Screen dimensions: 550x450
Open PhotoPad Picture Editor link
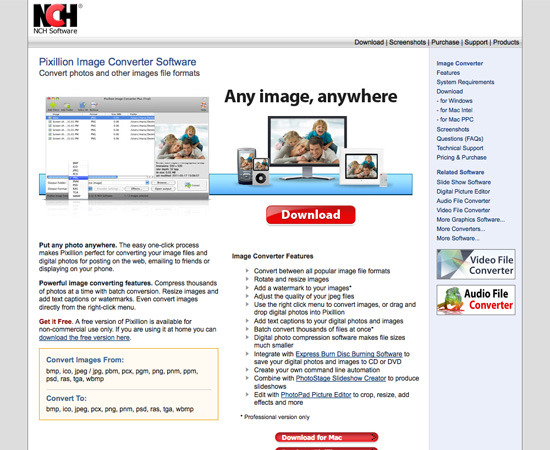click(x=316, y=395)
